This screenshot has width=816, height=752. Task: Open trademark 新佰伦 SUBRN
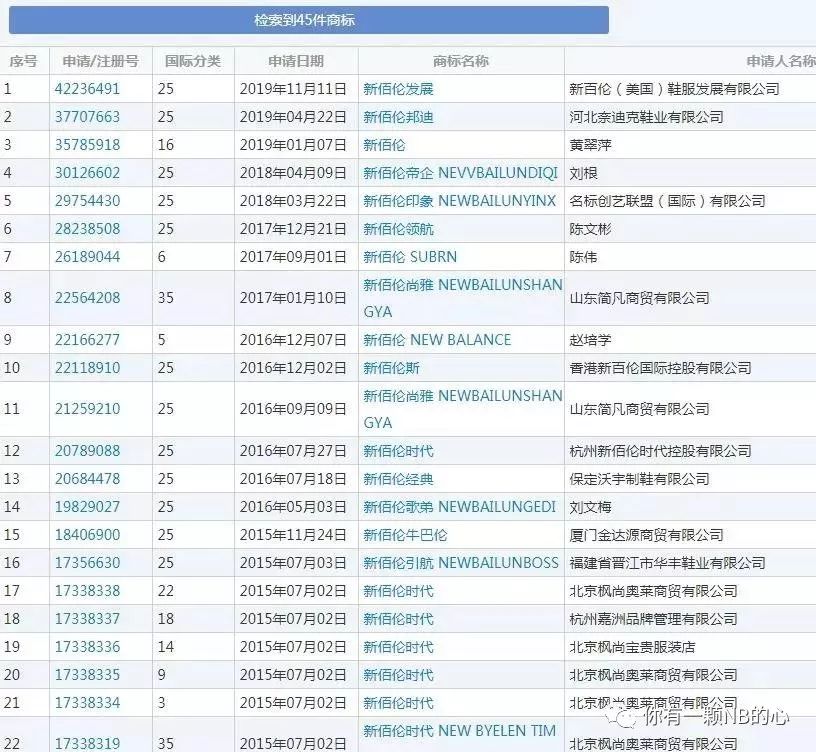point(410,257)
